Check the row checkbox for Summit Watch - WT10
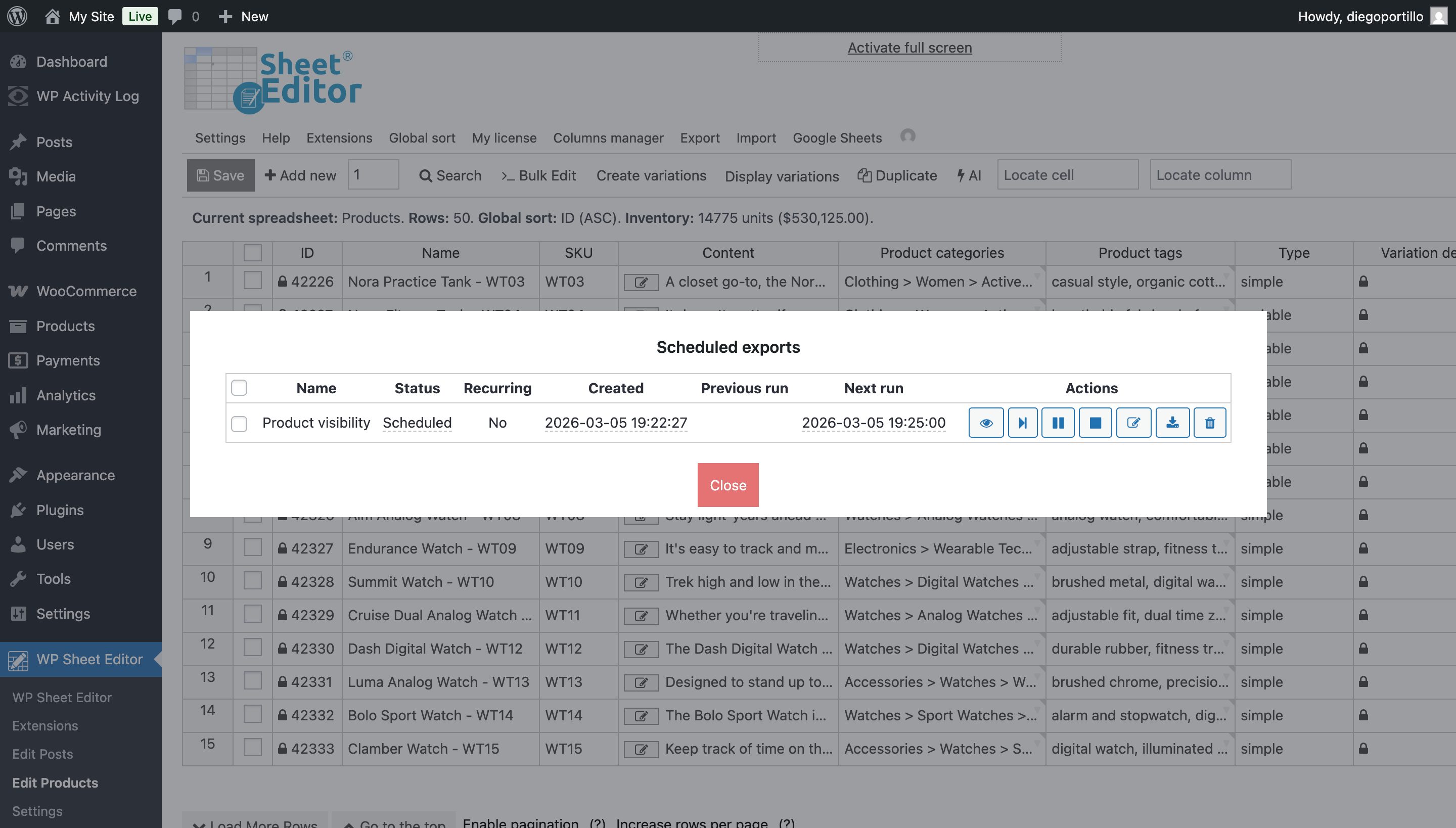1456x828 pixels. [253, 581]
